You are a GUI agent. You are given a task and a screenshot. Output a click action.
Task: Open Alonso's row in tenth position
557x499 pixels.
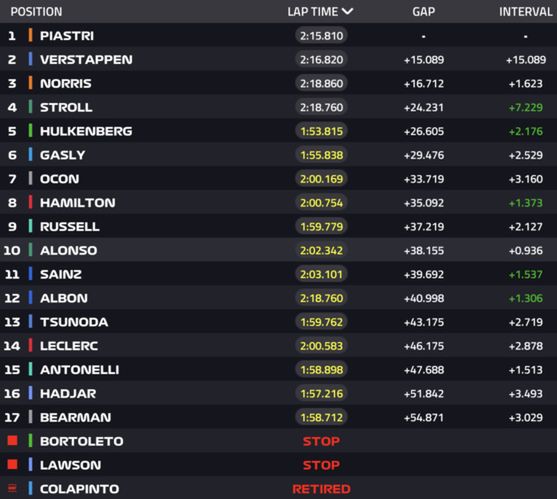(278, 250)
